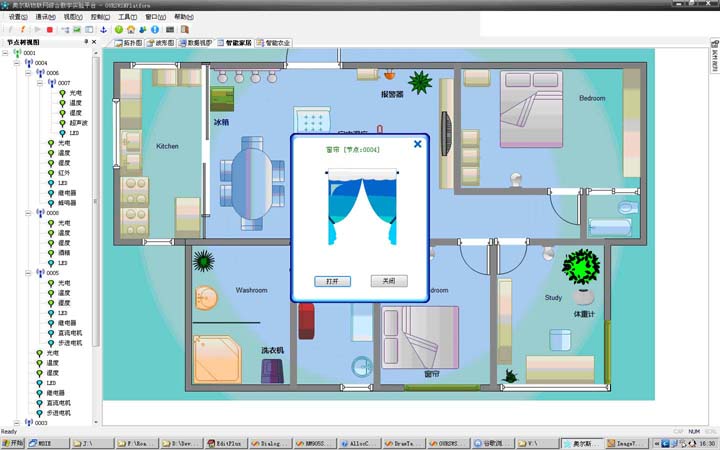720x450 pixels.
Task: Select the 红外 sensor tree node
Action: click(63, 173)
